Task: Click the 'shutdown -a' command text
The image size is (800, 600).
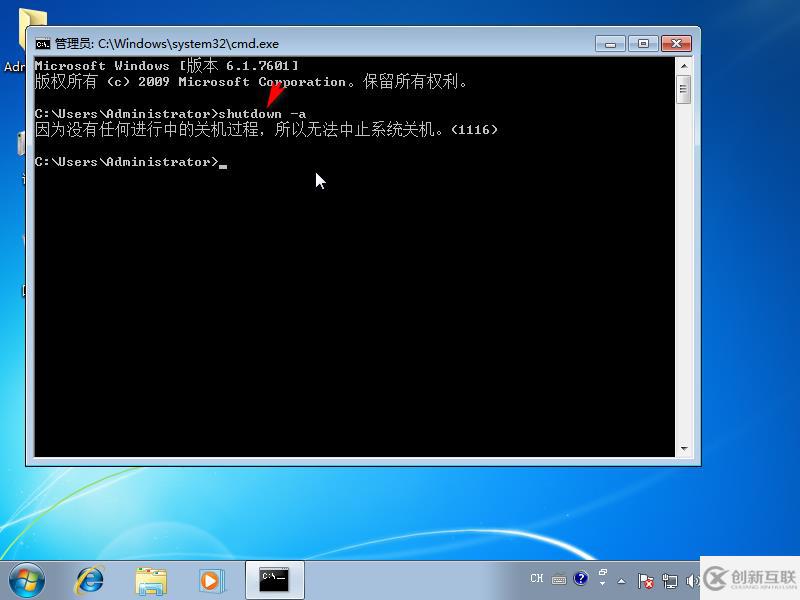Action: point(262,114)
